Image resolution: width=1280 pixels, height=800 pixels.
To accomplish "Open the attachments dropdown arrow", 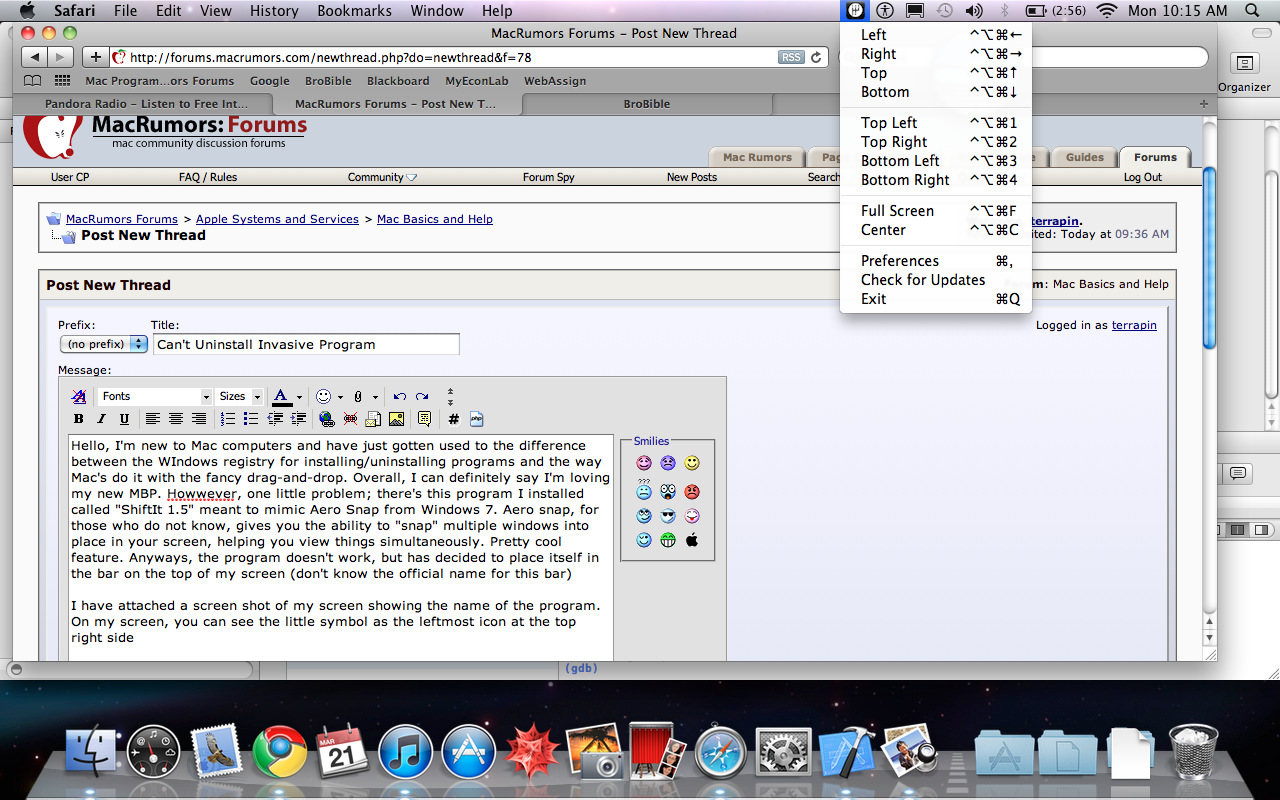I will pos(375,397).
